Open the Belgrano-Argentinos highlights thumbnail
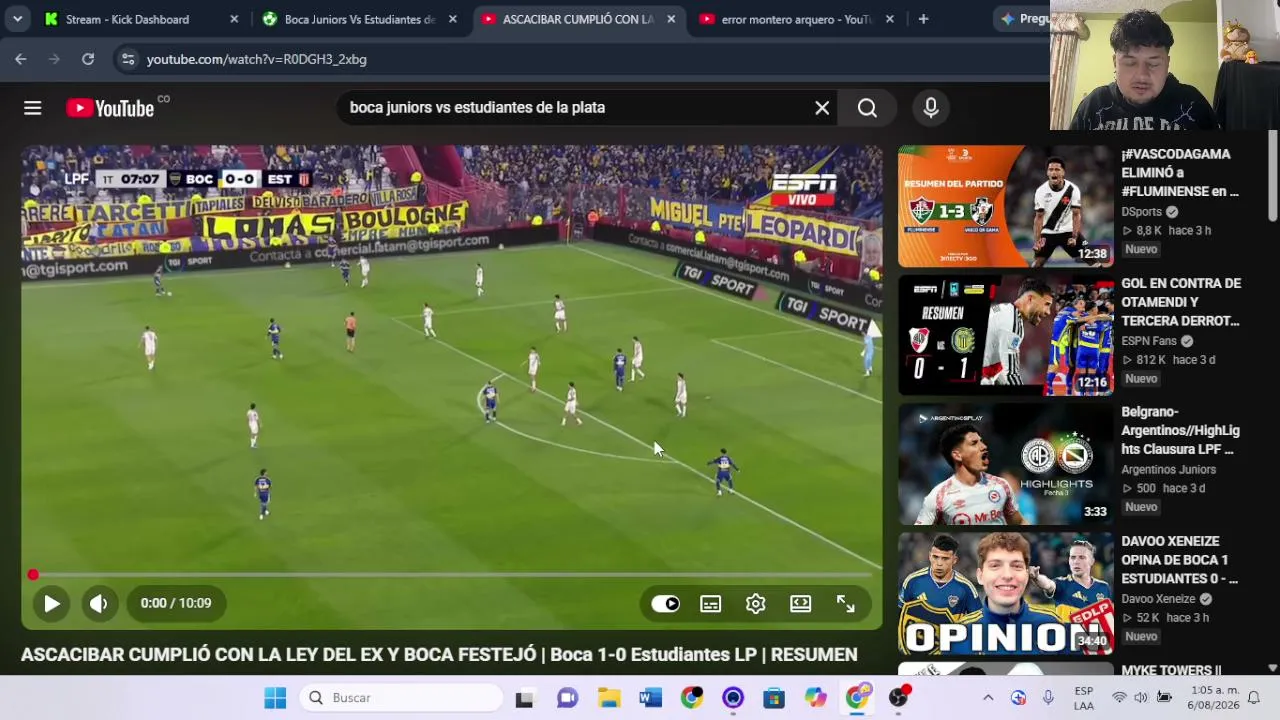 tap(1005, 465)
